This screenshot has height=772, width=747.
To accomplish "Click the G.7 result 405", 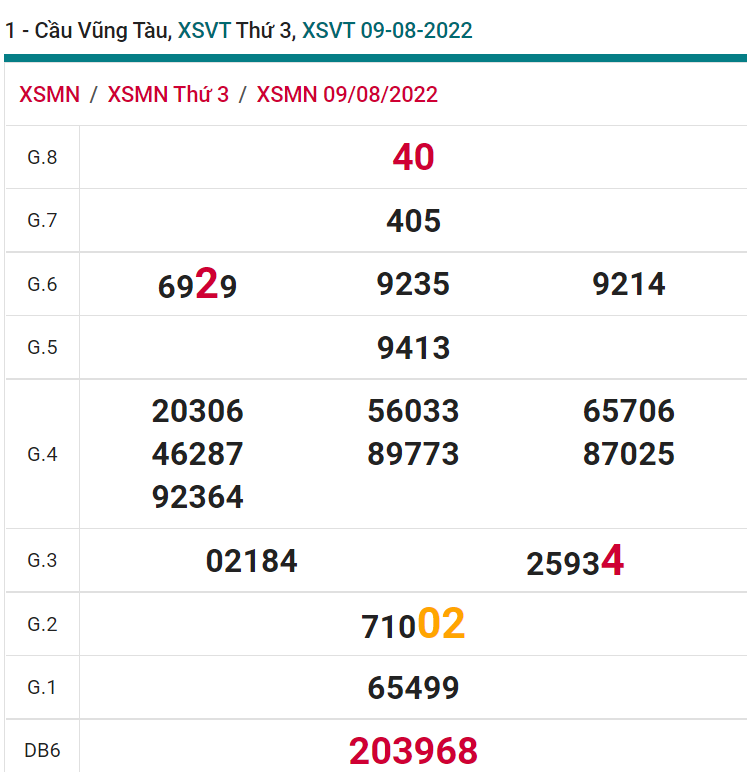I will click(413, 221).
